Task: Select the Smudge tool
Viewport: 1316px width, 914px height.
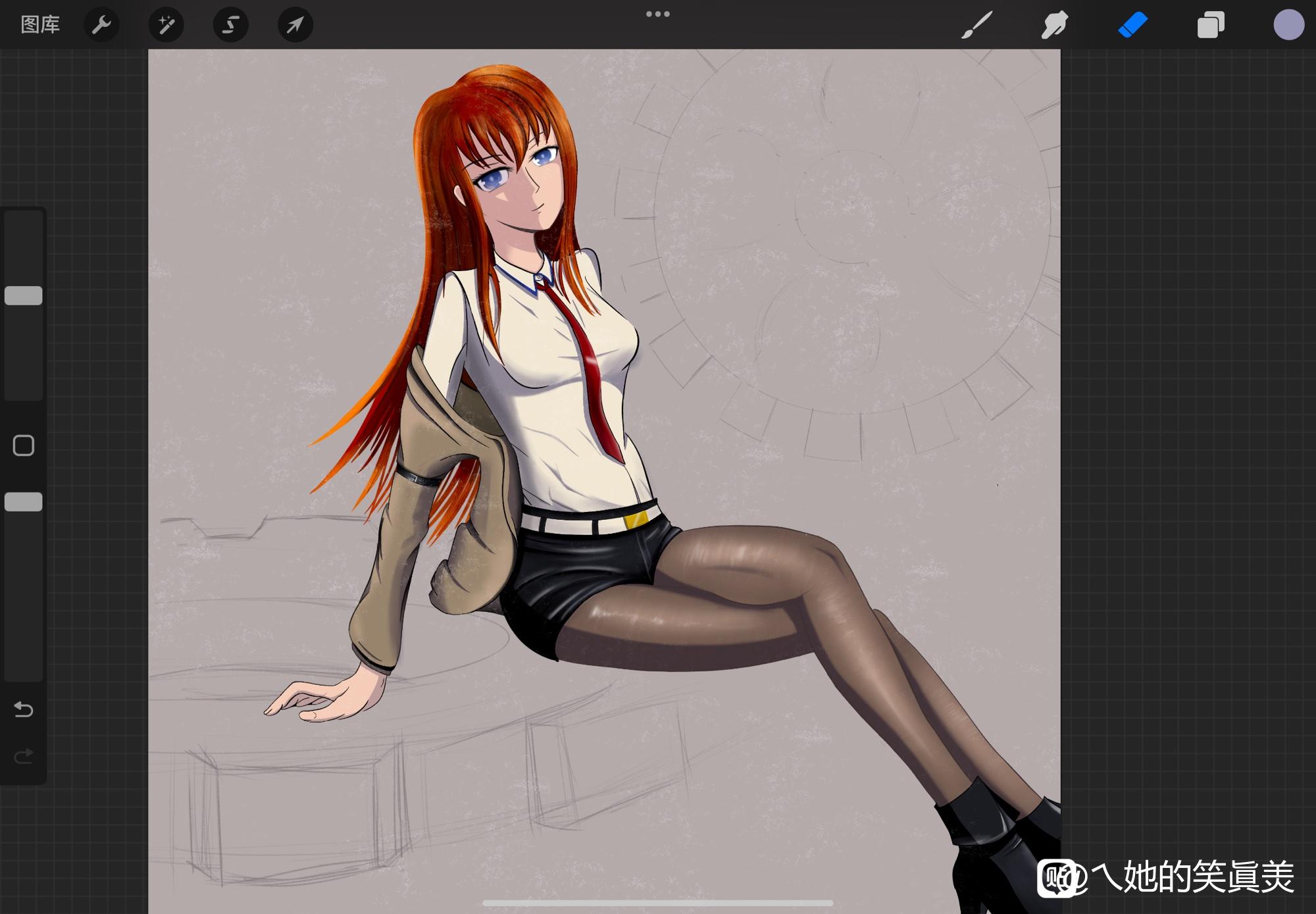Action: click(x=1054, y=25)
